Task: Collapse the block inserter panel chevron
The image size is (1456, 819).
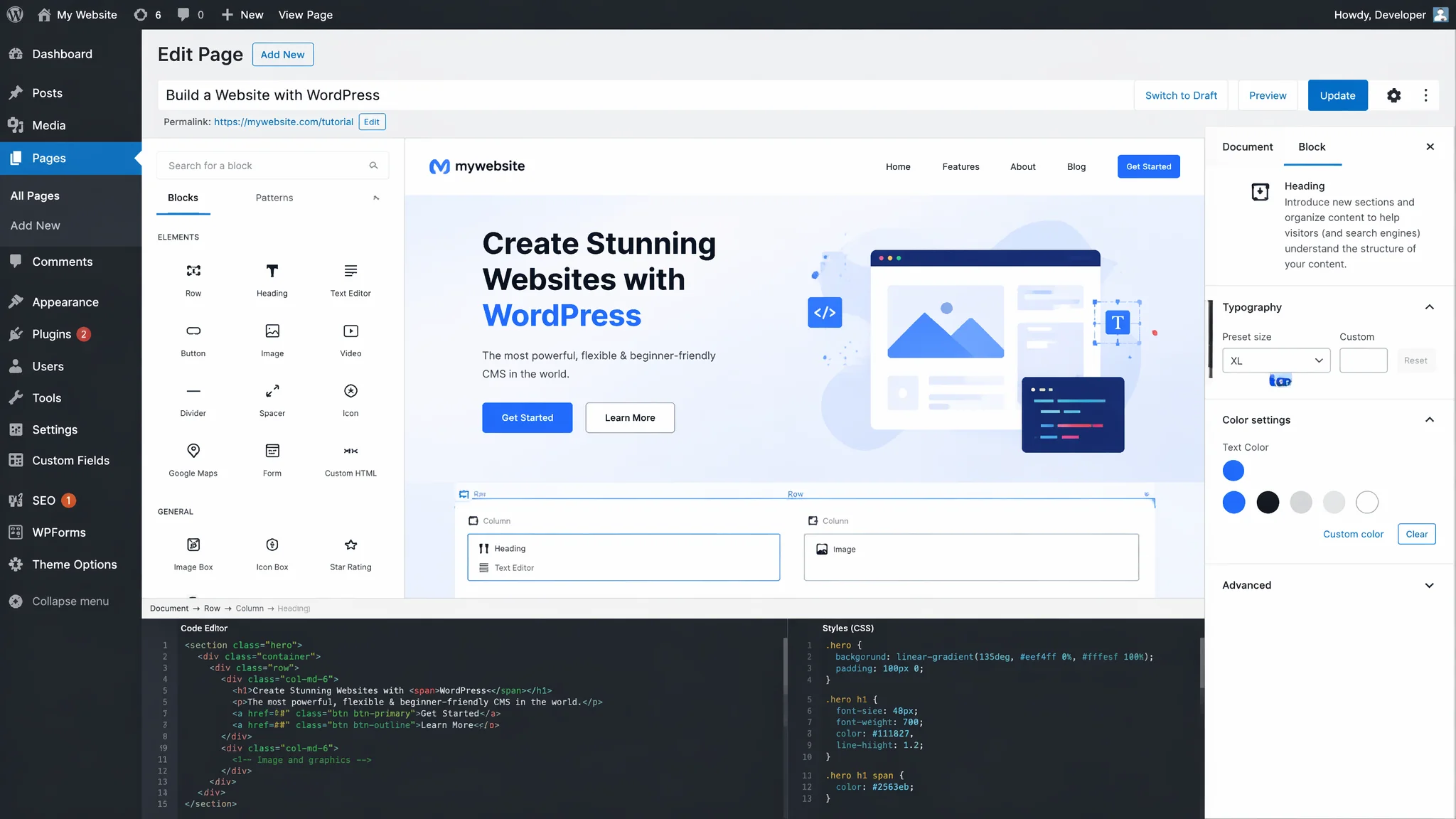Action: (x=376, y=198)
